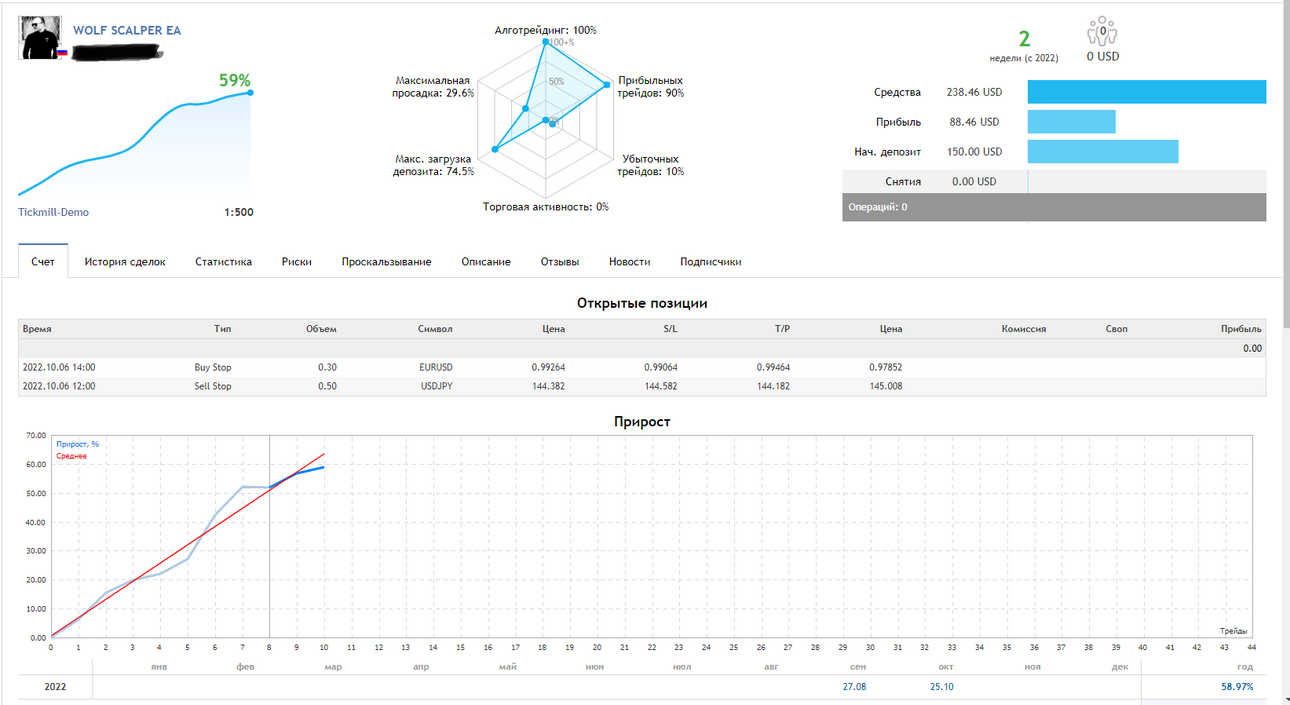Click the Операций: 0 gray bar

[x=1054, y=207]
